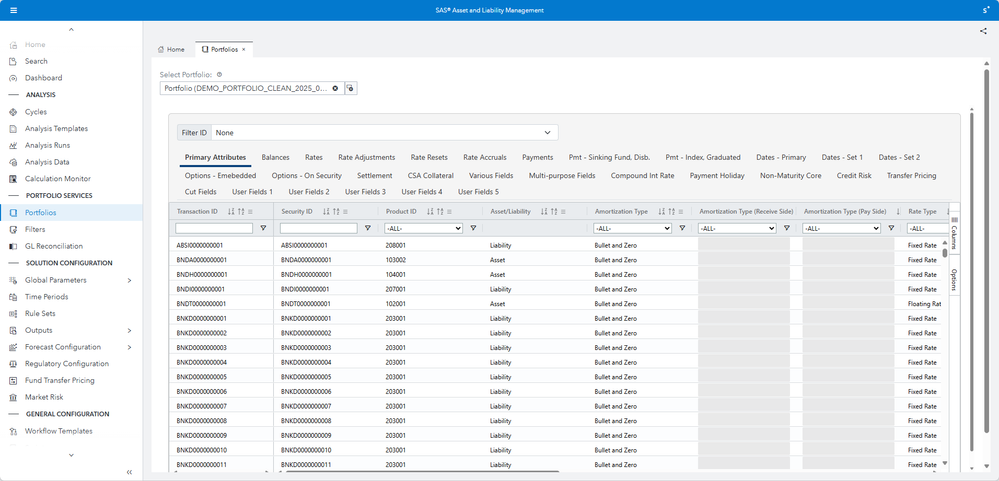Click the Amortization Type filter funnel icon
The height and width of the screenshot is (481, 999).
click(x=682, y=228)
